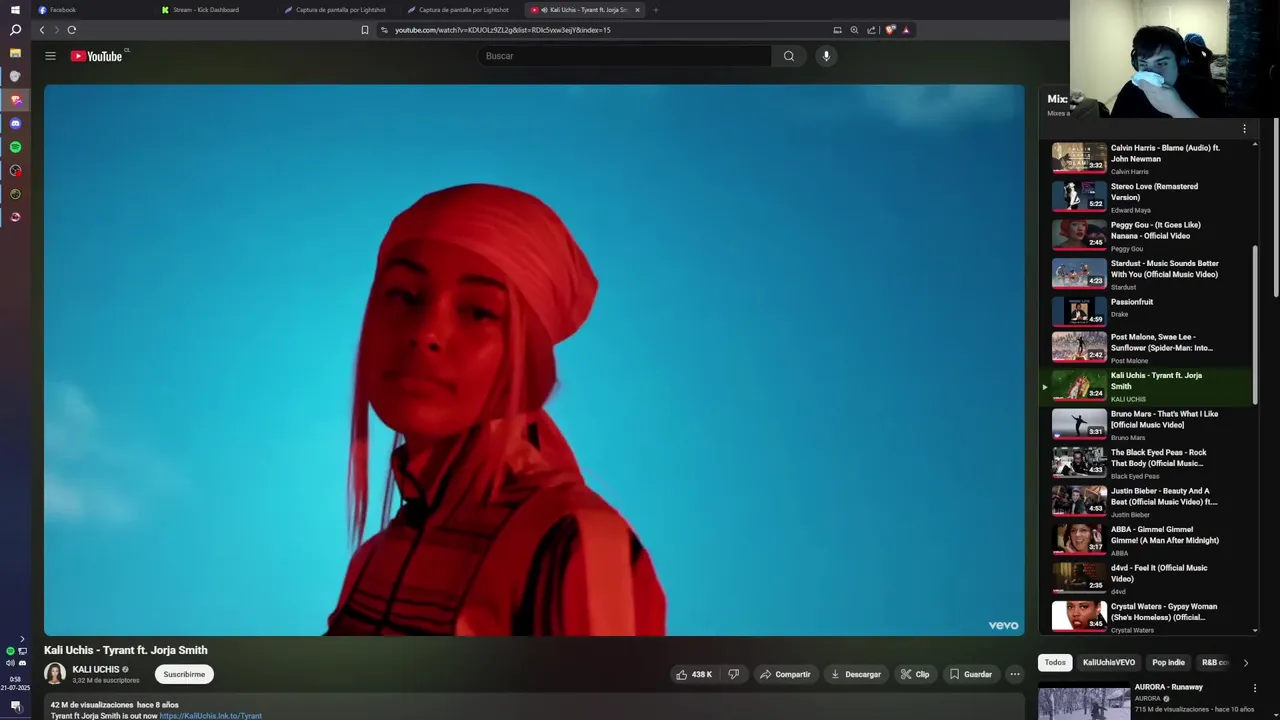1280x720 pixels.
Task: Select Peggy Gou Nanana playlist entry
Action: point(1145,236)
